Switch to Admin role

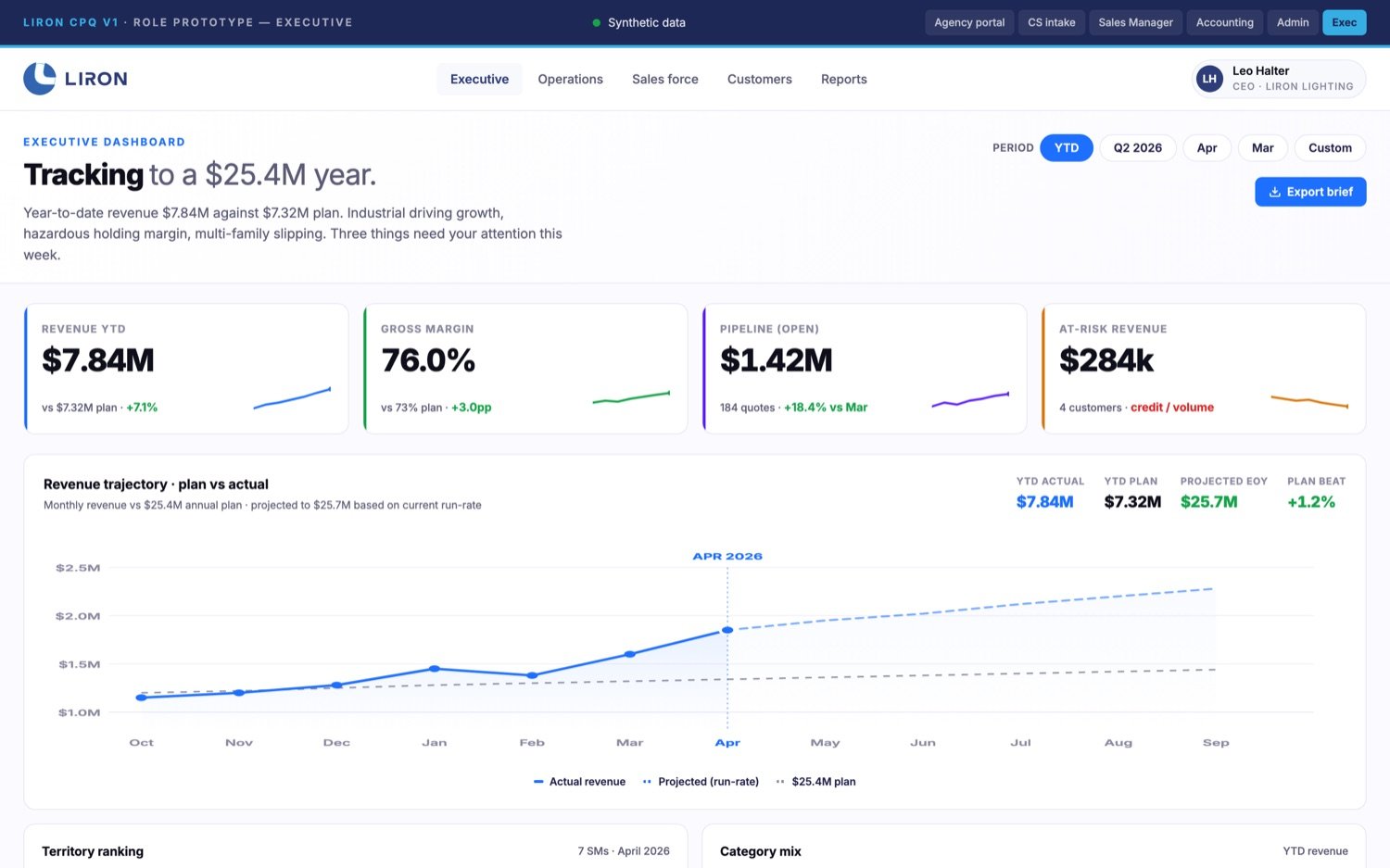click(1293, 22)
